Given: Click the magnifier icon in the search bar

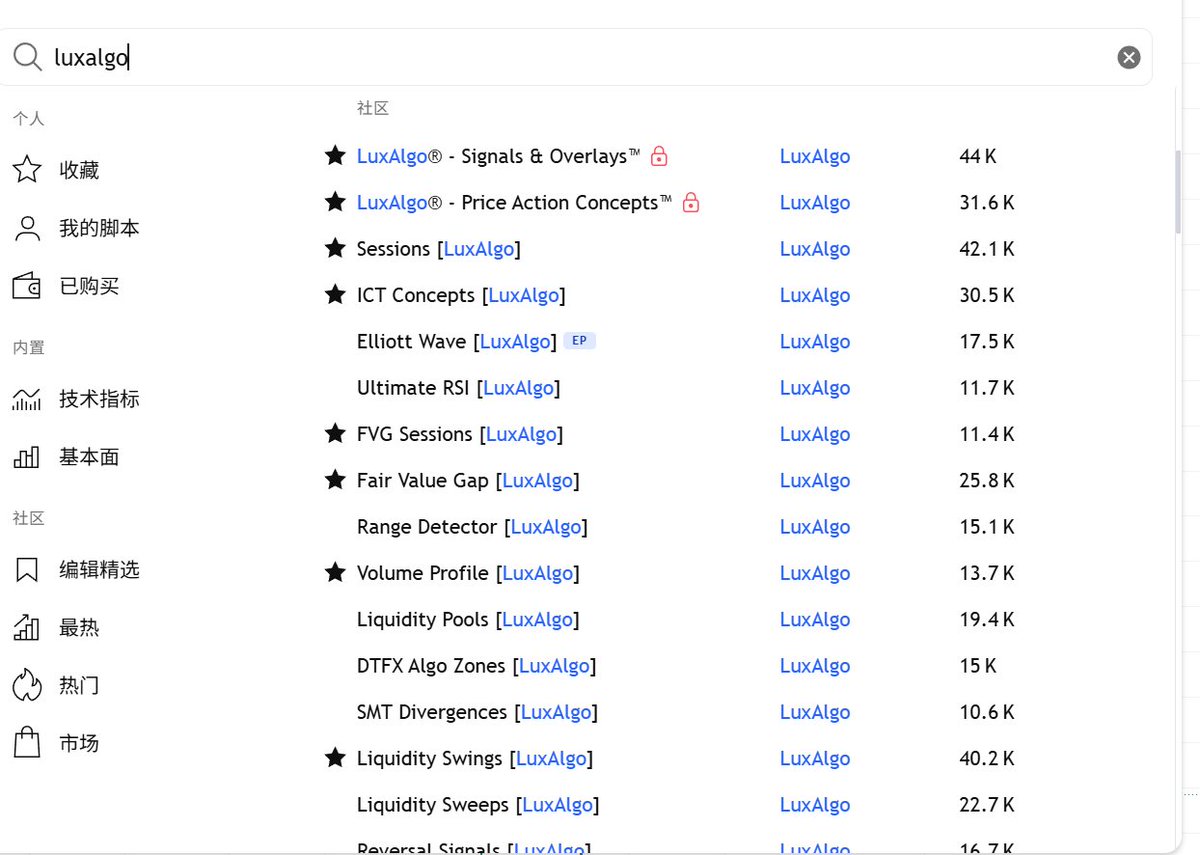Looking at the screenshot, I should (x=27, y=57).
